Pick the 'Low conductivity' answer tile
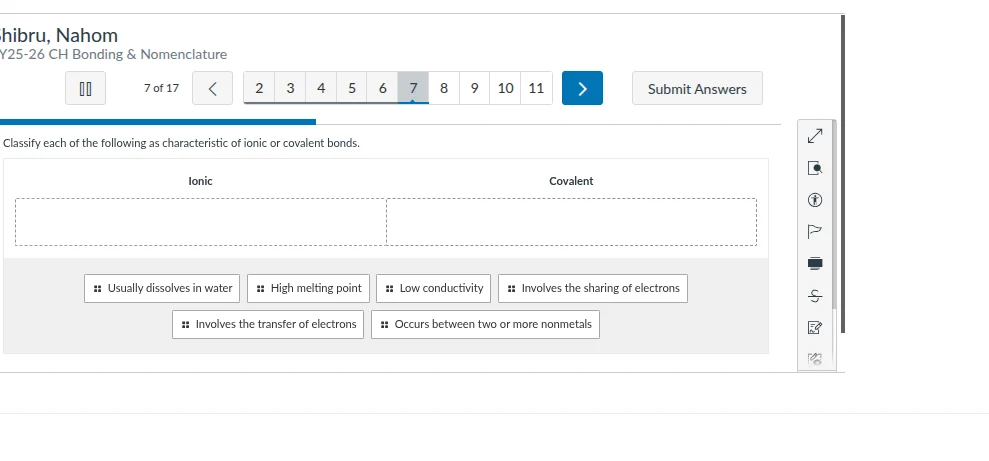This screenshot has width=989, height=461. 434,288
